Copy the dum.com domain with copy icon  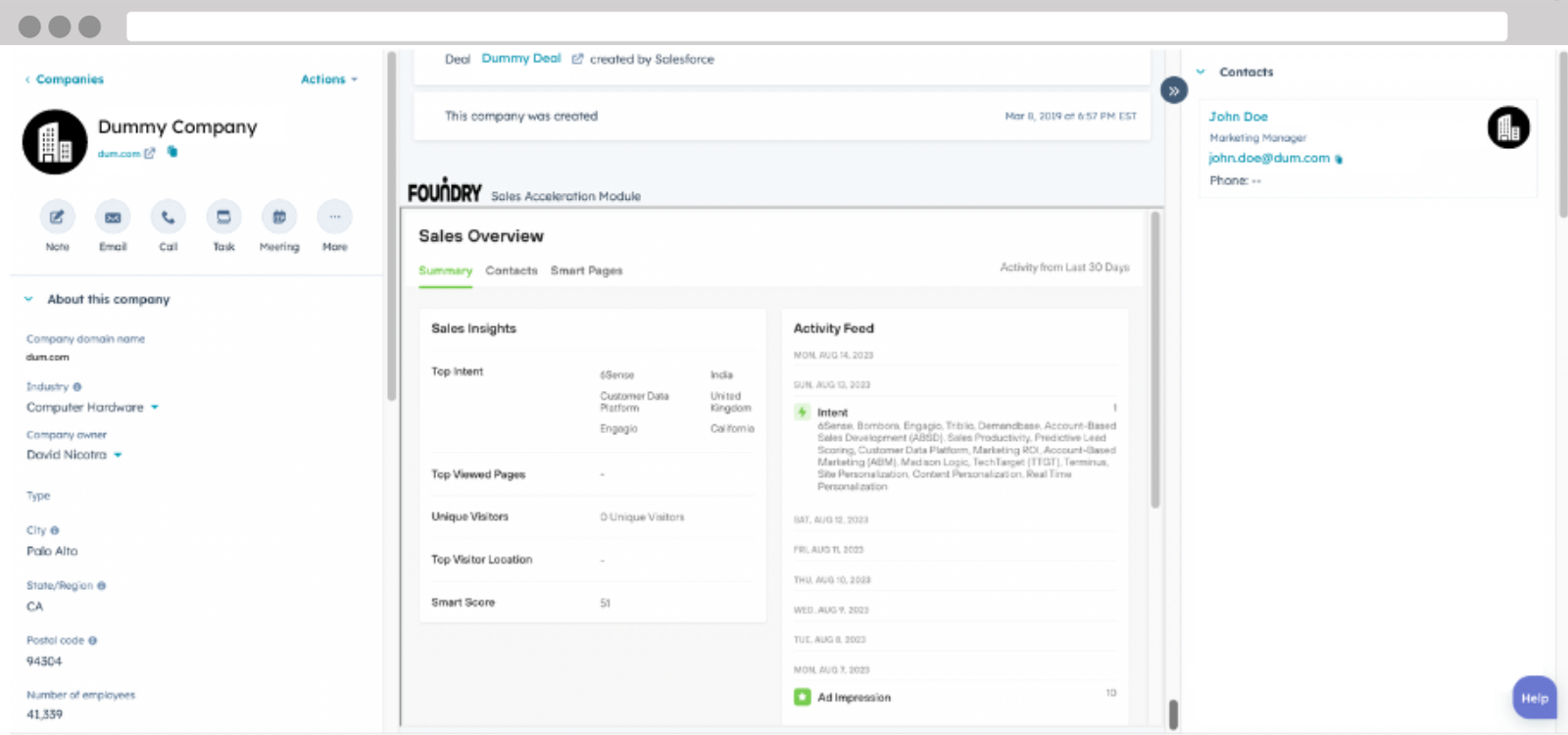pyautogui.click(x=172, y=152)
